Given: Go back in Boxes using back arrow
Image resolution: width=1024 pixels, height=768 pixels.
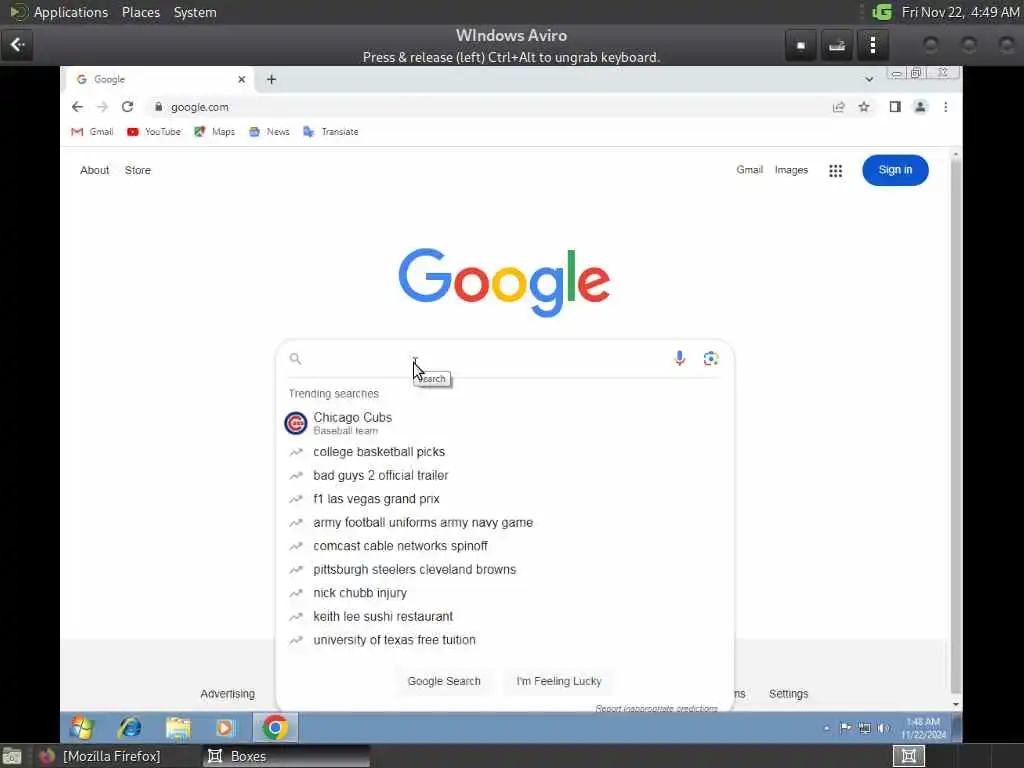Looking at the screenshot, I should 17,45.
